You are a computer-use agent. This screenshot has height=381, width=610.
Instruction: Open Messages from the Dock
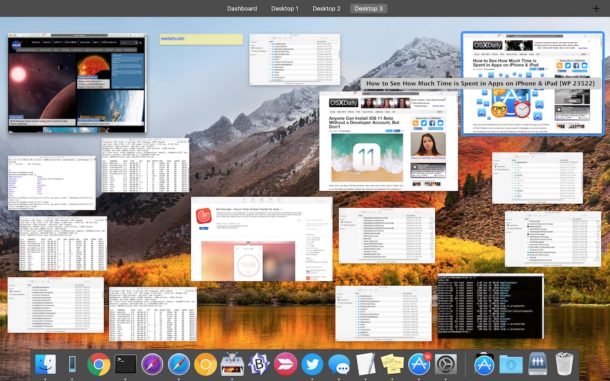[339, 364]
